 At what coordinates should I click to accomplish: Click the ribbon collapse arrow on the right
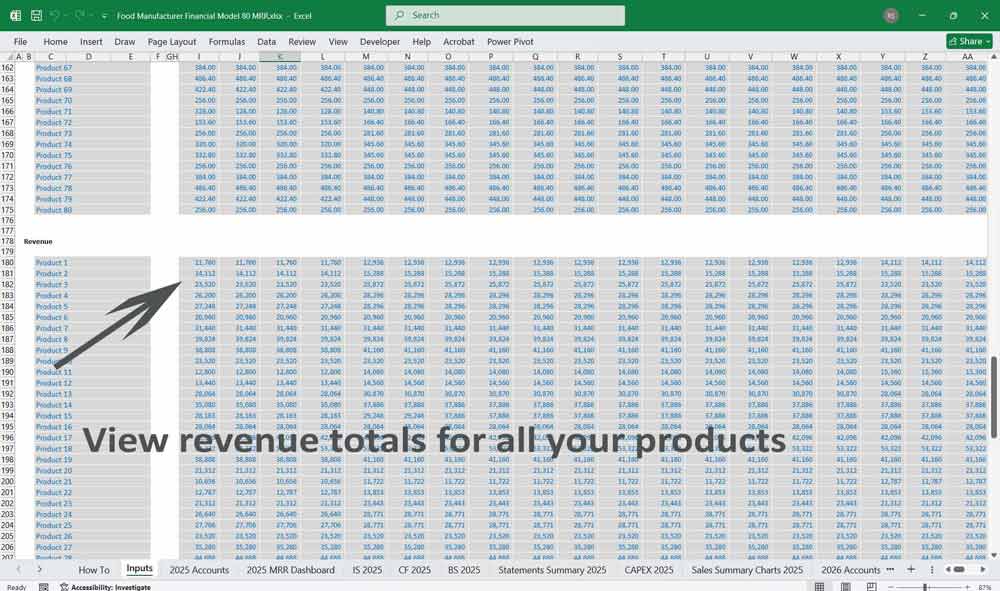click(994, 56)
